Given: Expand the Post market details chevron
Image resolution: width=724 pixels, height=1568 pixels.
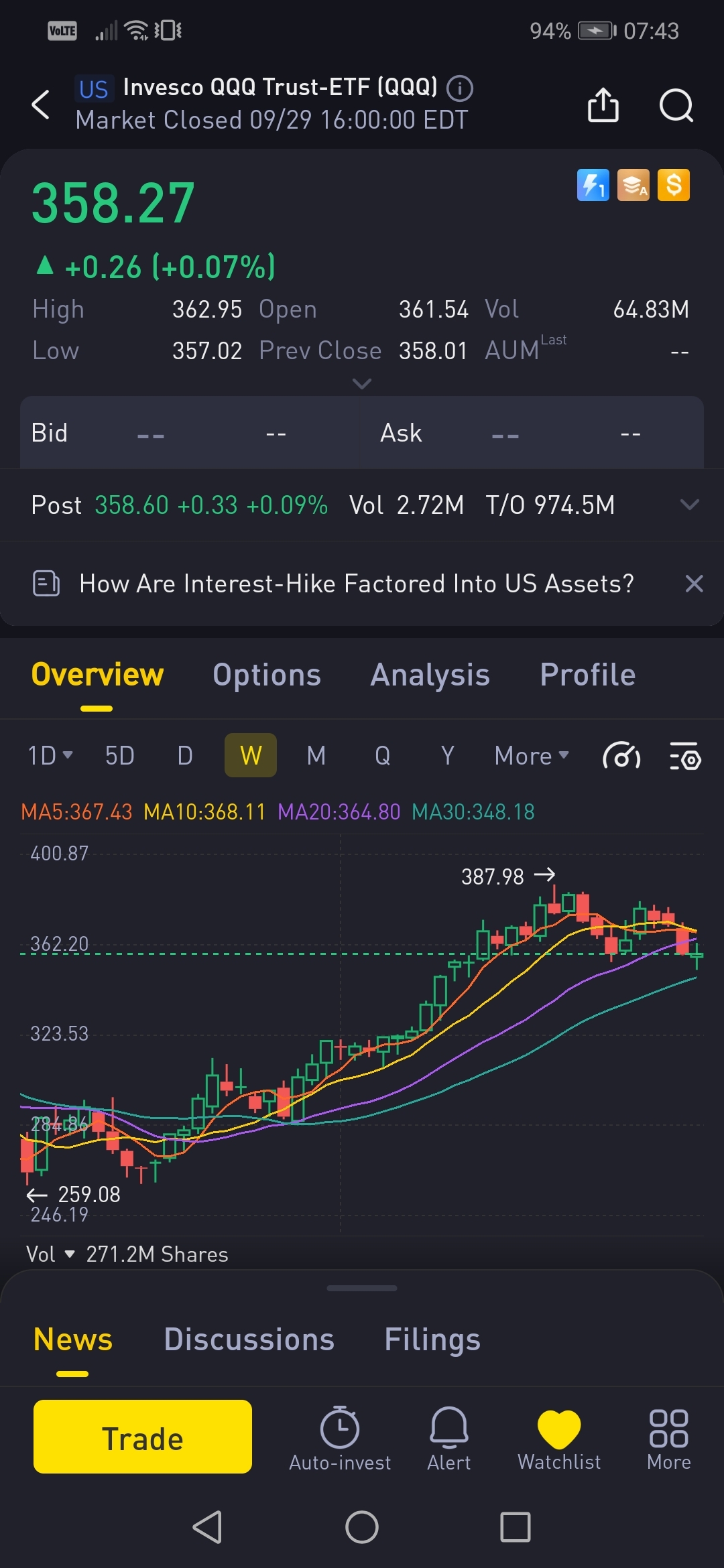Looking at the screenshot, I should (x=689, y=505).
